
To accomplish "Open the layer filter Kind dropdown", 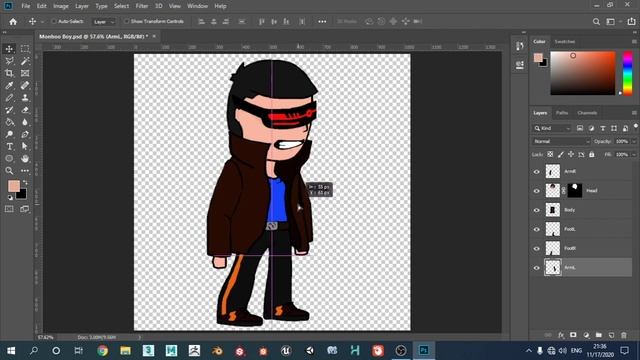I will point(552,128).
